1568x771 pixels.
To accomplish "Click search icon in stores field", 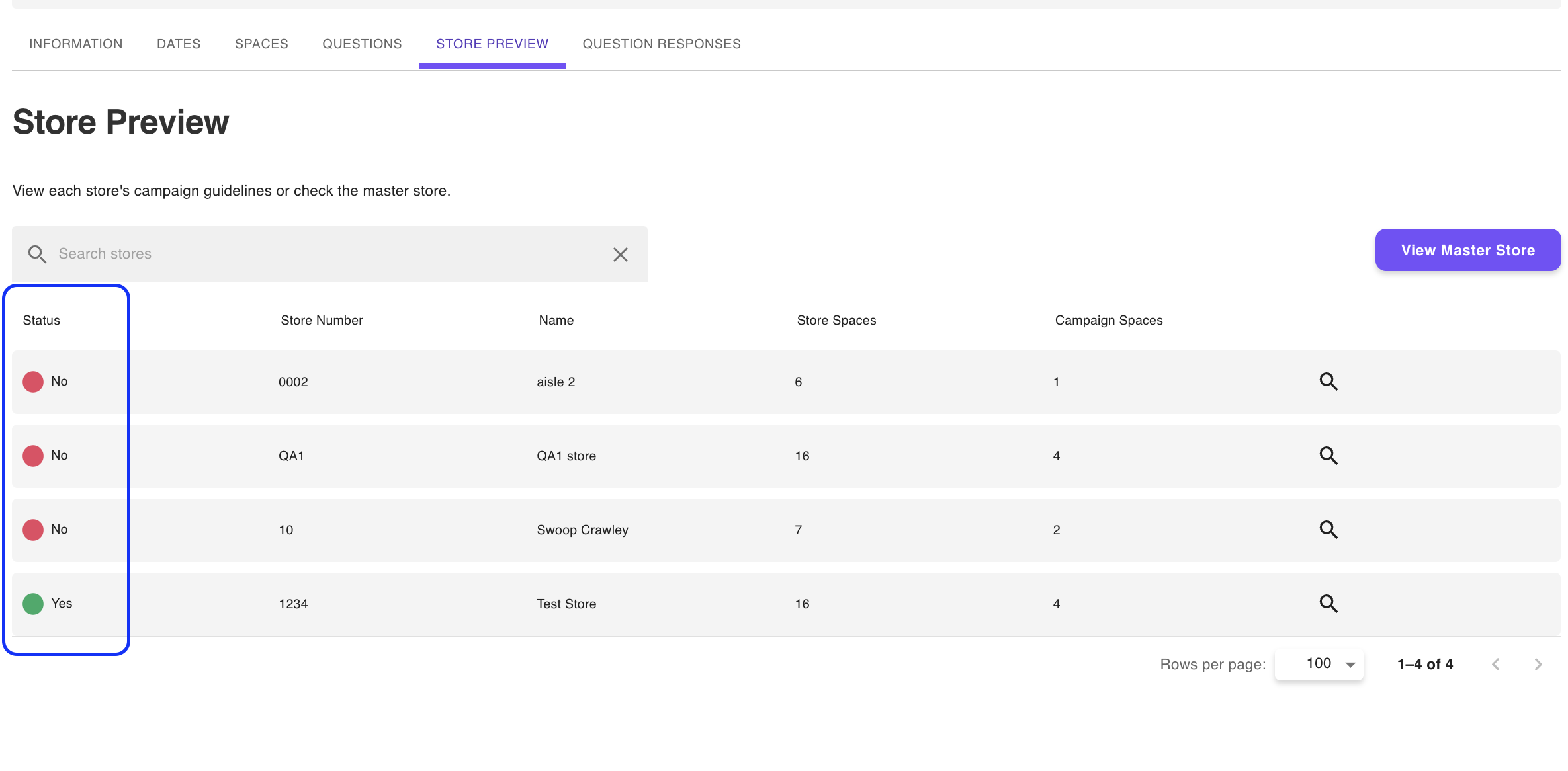I will coord(37,255).
